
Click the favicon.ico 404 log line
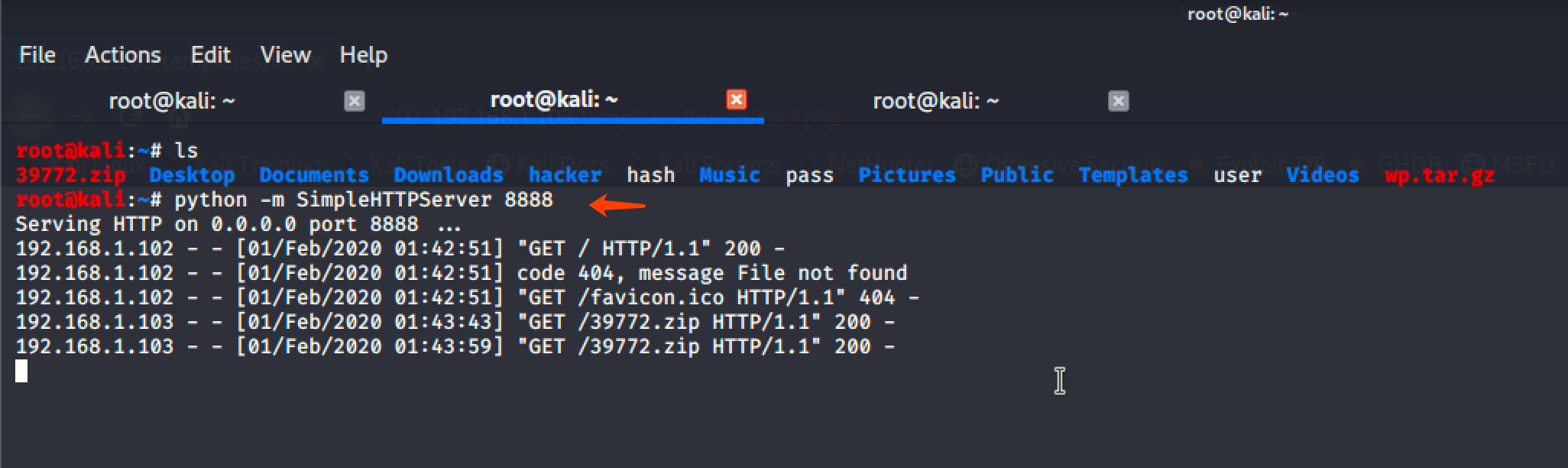[466, 297]
